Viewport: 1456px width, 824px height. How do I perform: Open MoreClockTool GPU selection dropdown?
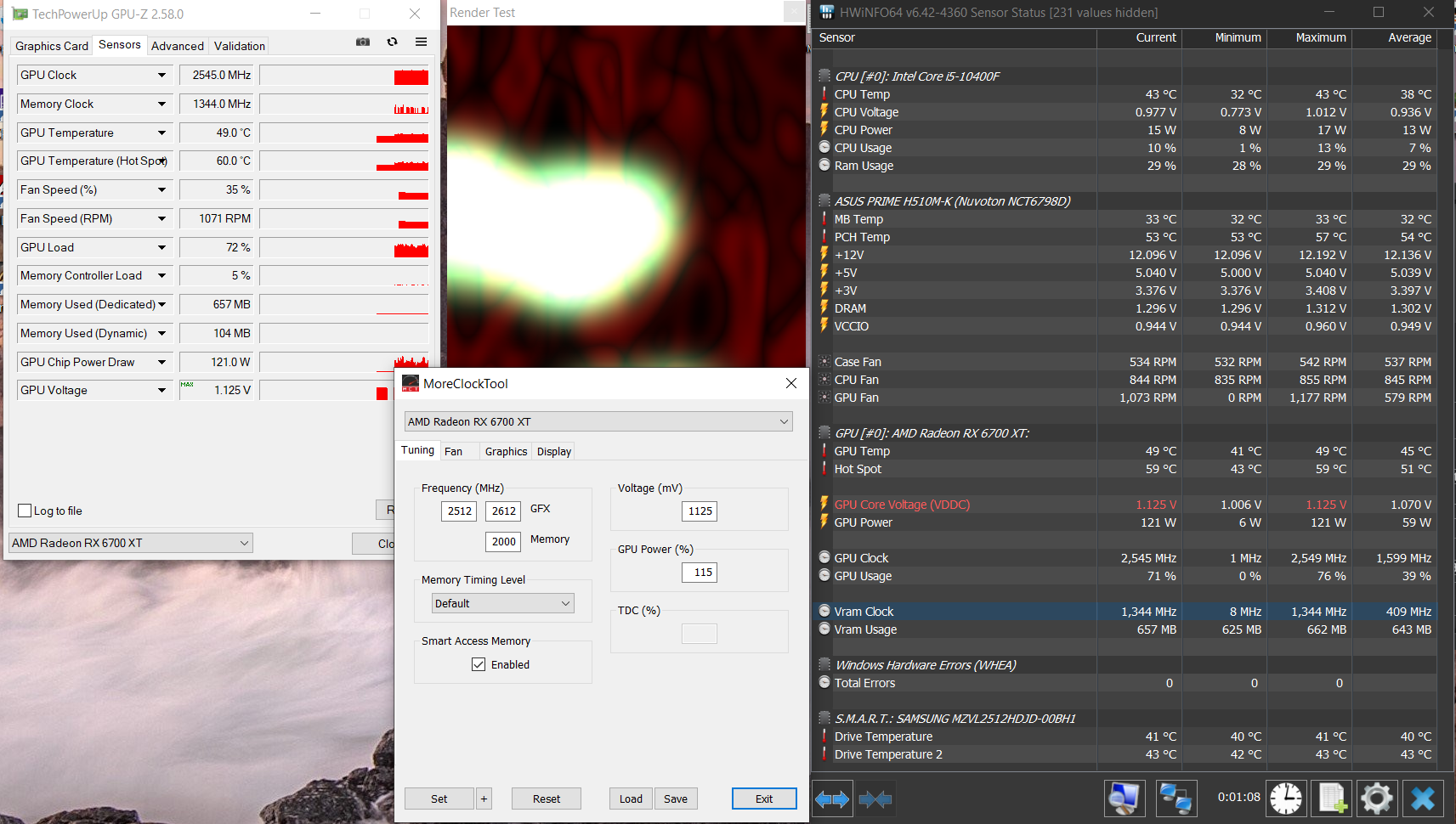pyautogui.click(x=598, y=421)
